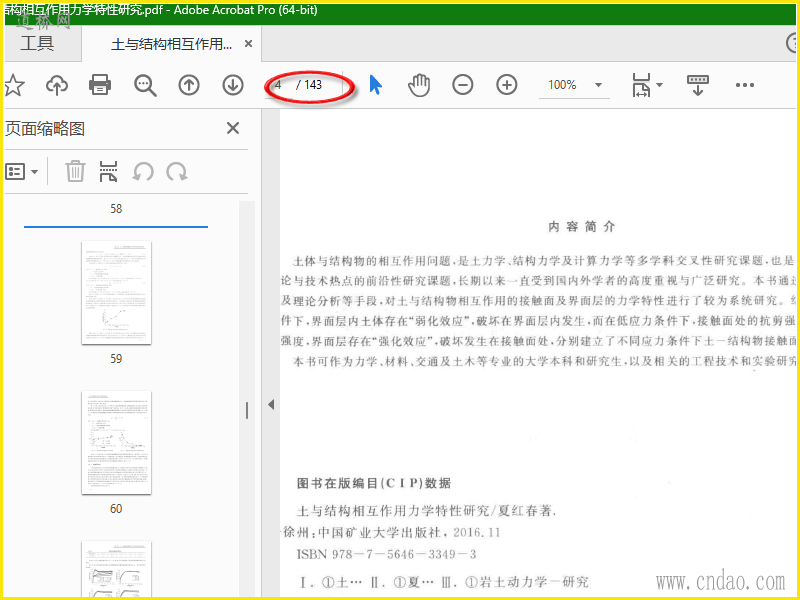Upload file to cloud icon
800x600 pixels.
(x=57, y=85)
